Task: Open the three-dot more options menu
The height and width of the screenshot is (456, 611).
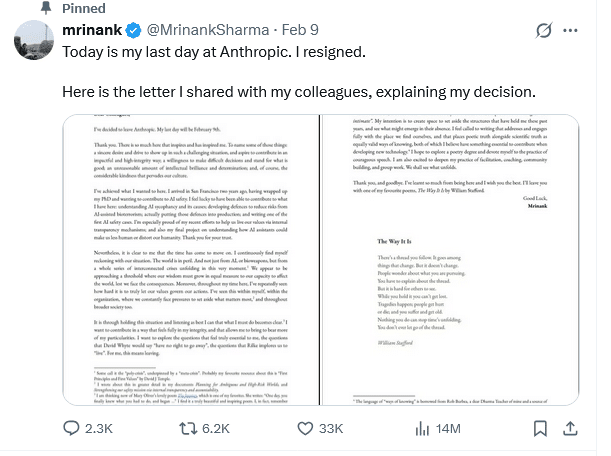Action: 578,31
